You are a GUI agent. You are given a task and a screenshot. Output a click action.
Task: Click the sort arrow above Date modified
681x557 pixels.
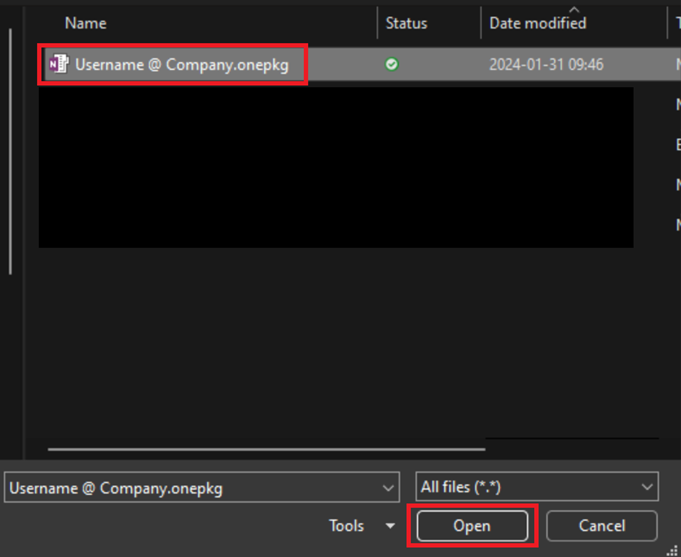(x=574, y=9)
